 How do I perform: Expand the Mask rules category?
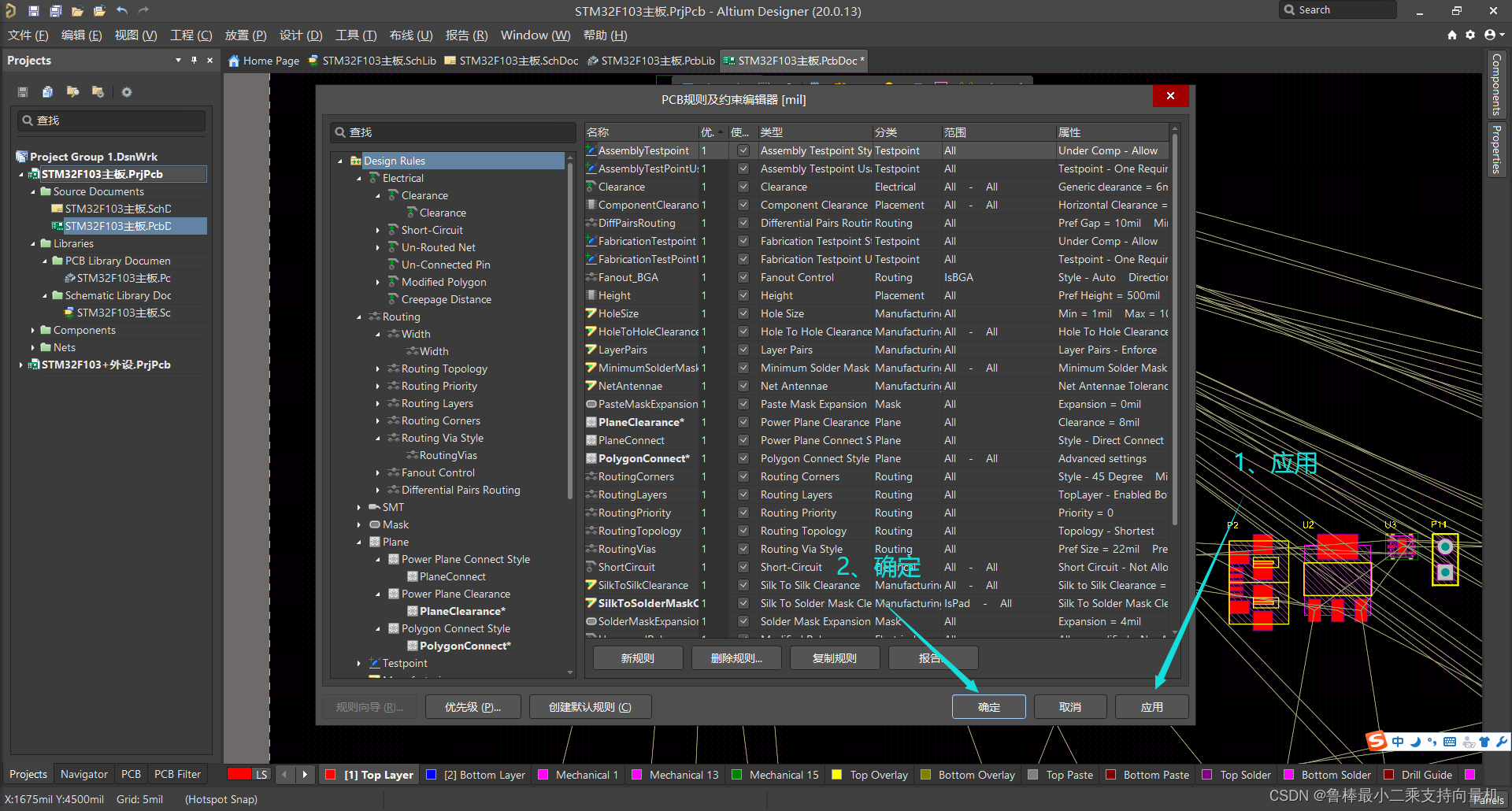pyautogui.click(x=359, y=525)
